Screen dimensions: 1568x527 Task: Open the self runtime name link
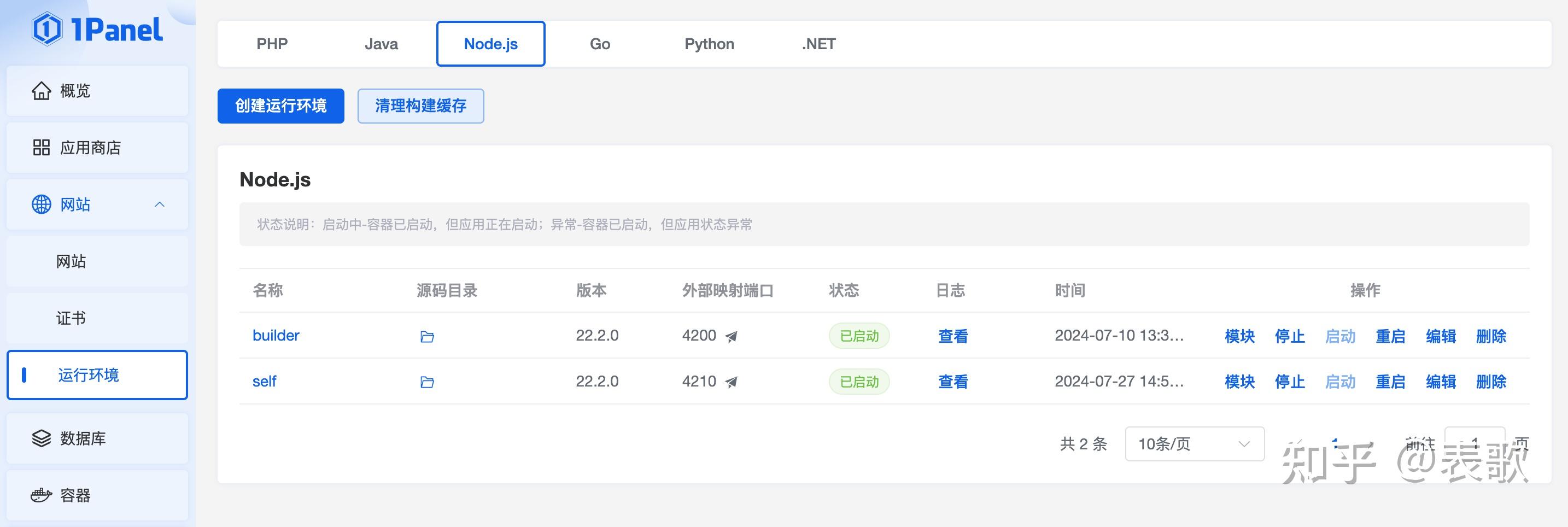pos(264,382)
